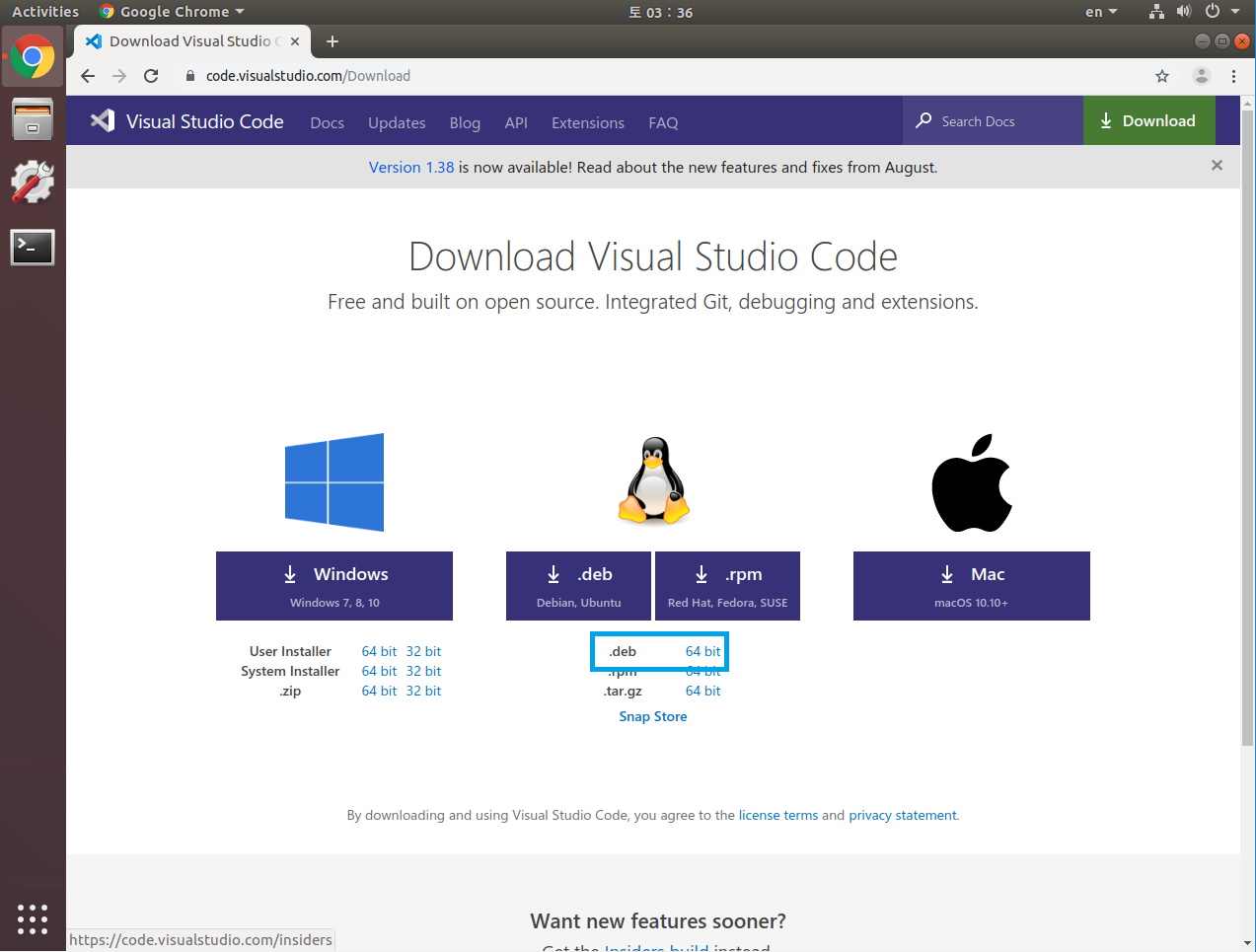
Task: Open the en input language dropdown
Action: coord(1101,12)
